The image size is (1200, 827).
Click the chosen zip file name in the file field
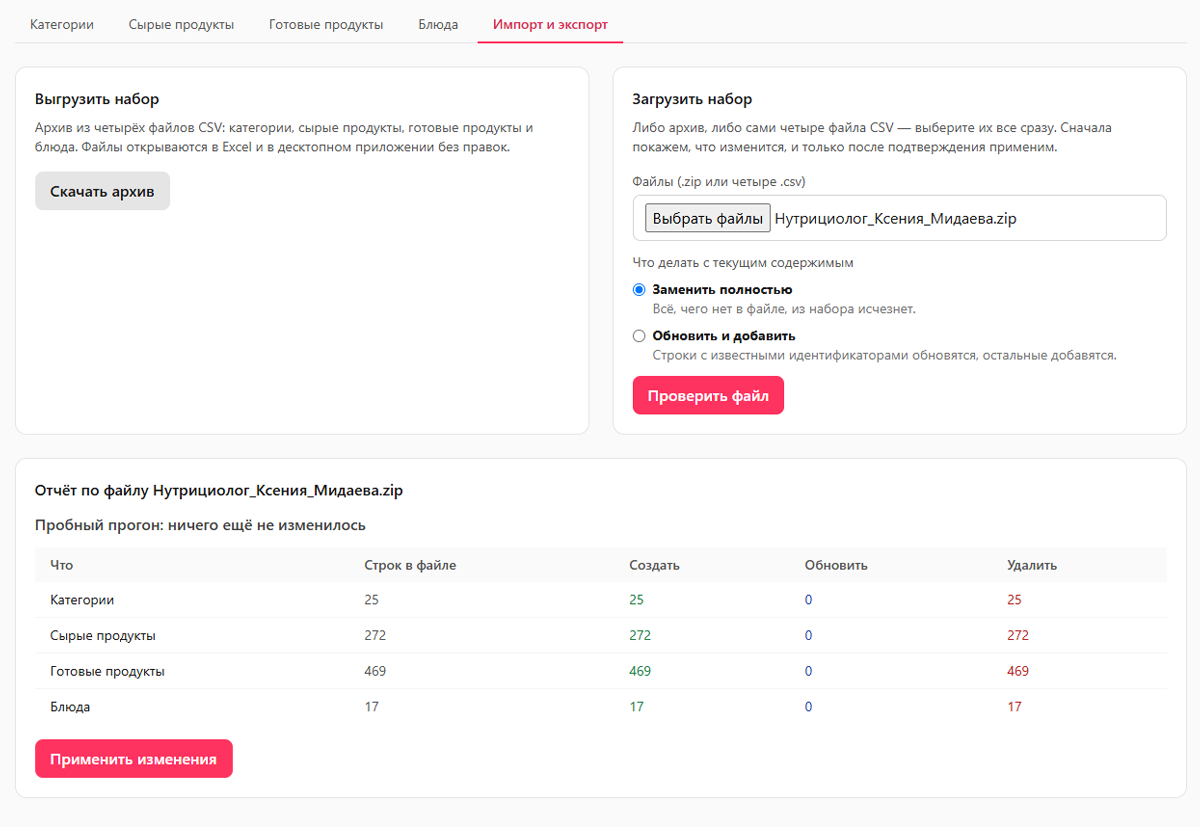click(x=896, y=218)
